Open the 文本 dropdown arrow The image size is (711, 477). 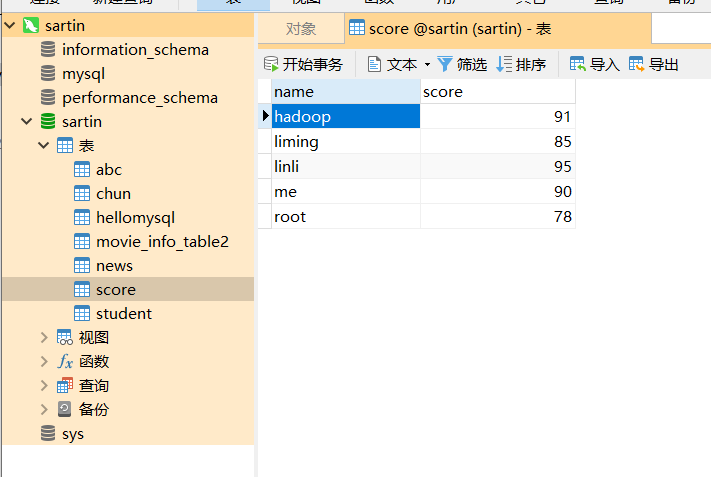[x=427, y=65]
